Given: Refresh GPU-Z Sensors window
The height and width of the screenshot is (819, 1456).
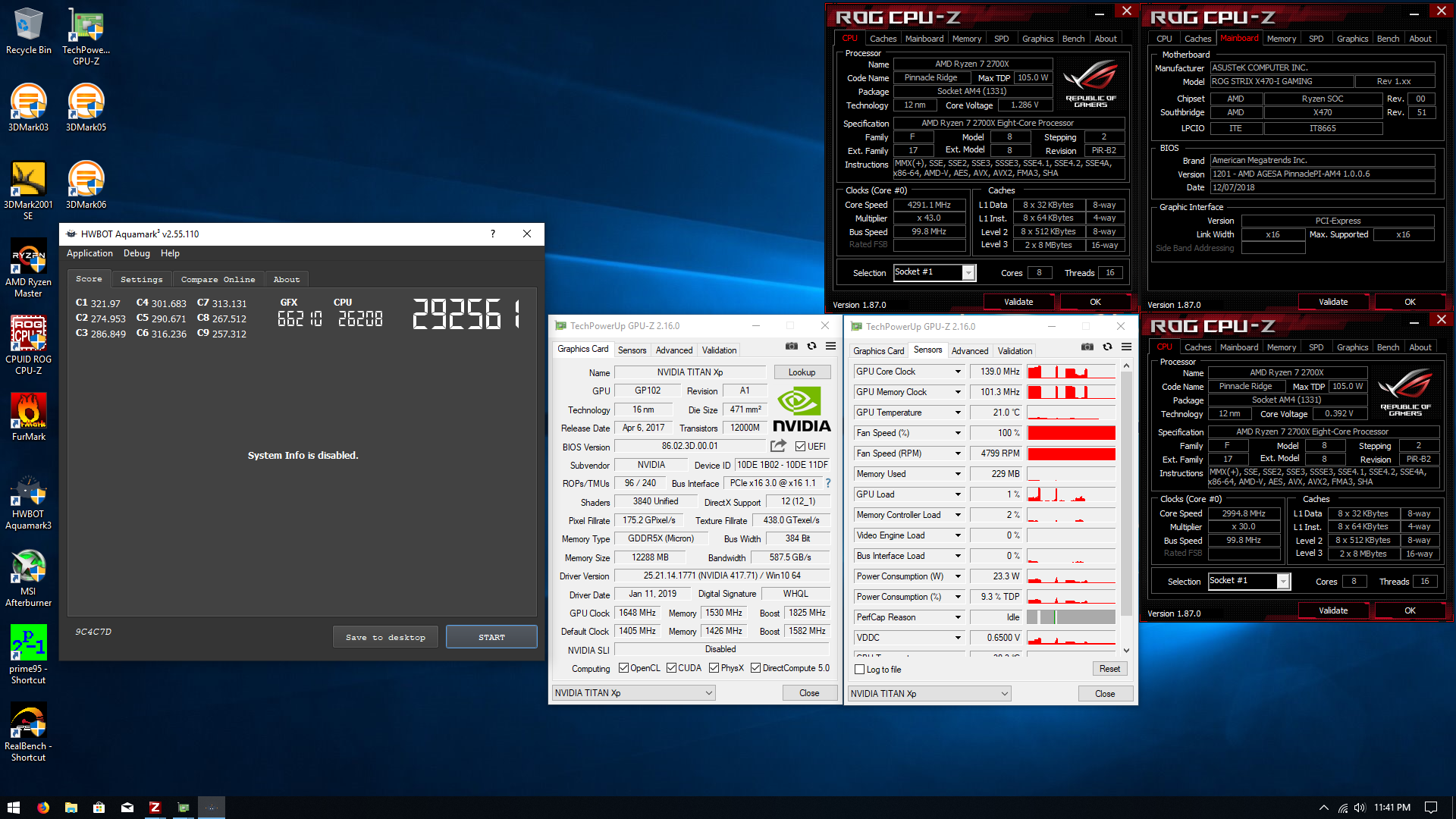Looking at the screenshot, I should [1107, 347].
